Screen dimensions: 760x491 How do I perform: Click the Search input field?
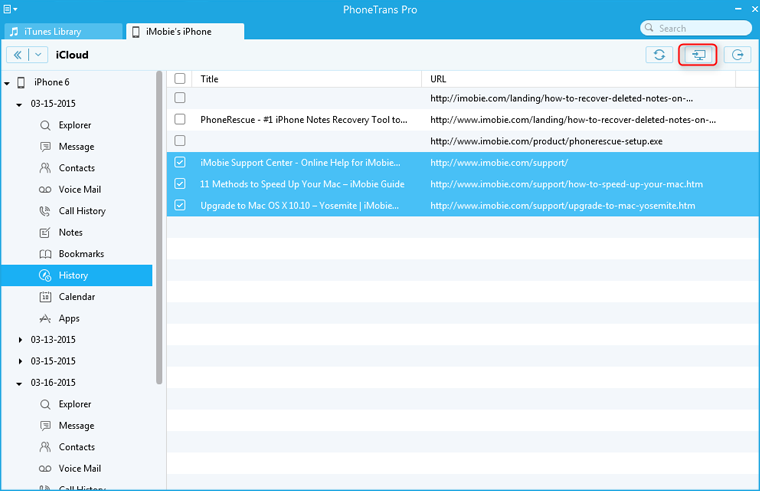[x=700, y=28]
